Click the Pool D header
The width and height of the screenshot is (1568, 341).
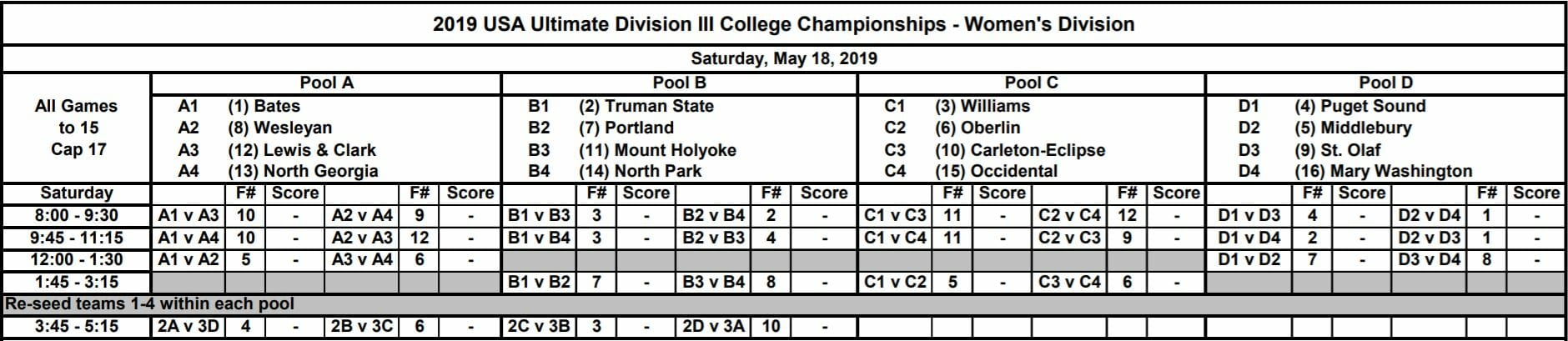coord(1385,83)
